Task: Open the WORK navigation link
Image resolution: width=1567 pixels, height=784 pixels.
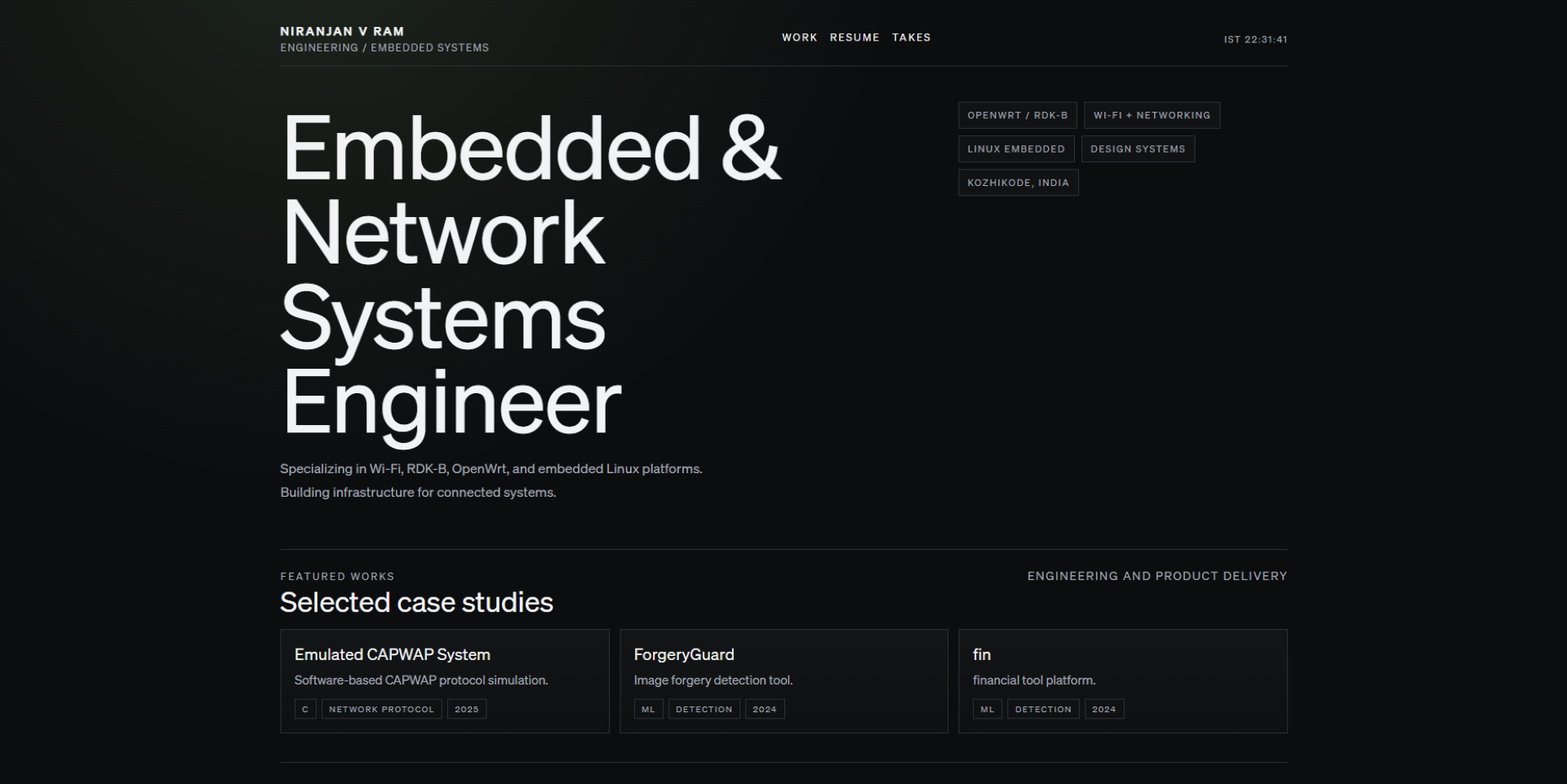Action: click(800, 38)
